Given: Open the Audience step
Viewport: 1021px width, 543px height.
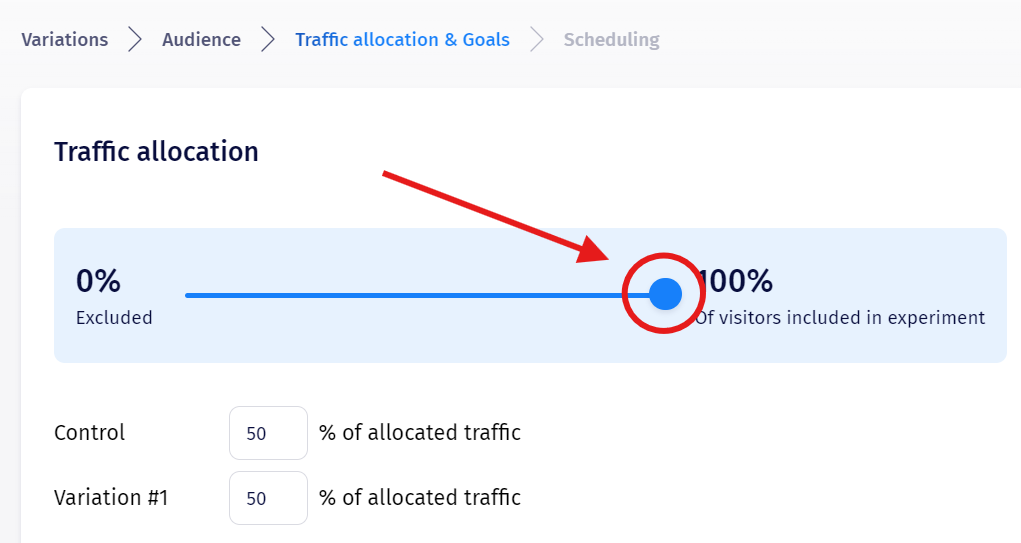Looking at the screenshot, I should (201, 40).
